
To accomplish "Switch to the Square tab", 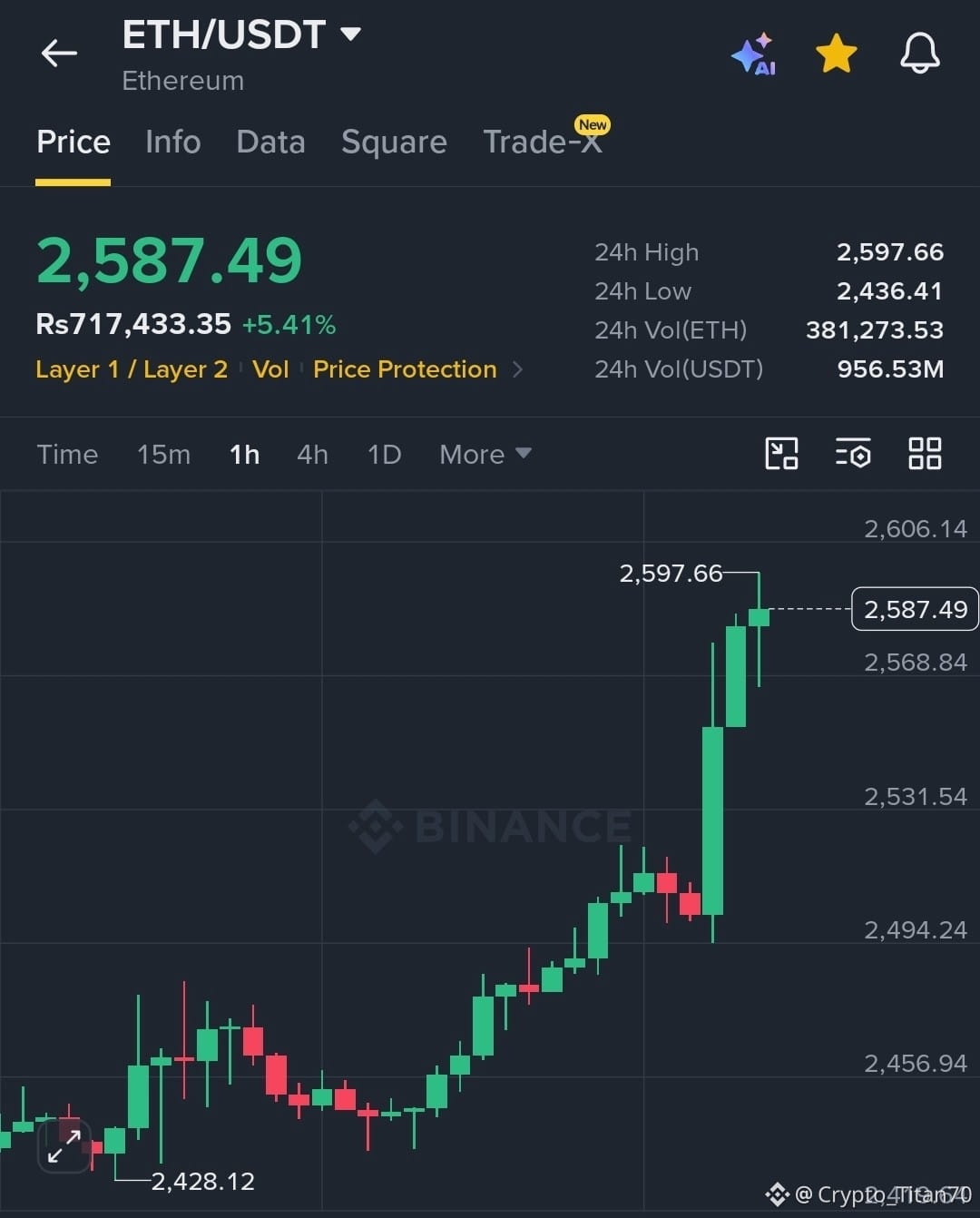I will click(394, 142).
